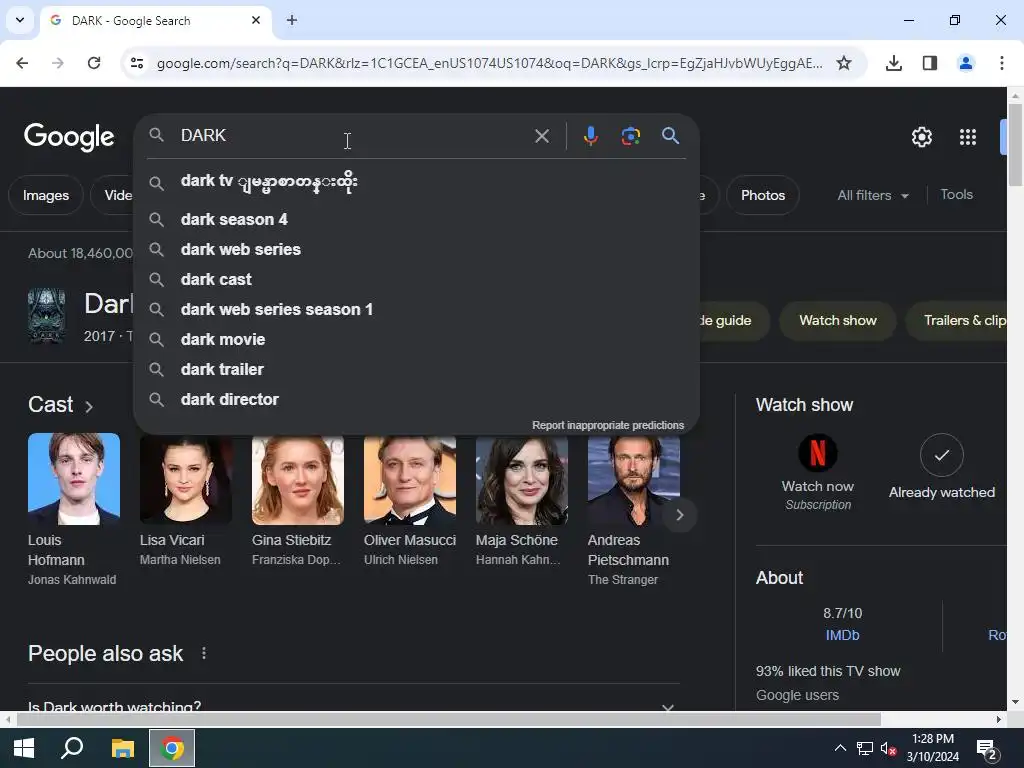1024x768 pixels.
Task: Choose the 'dark trailer' suggestion
Action: point(416,370)
